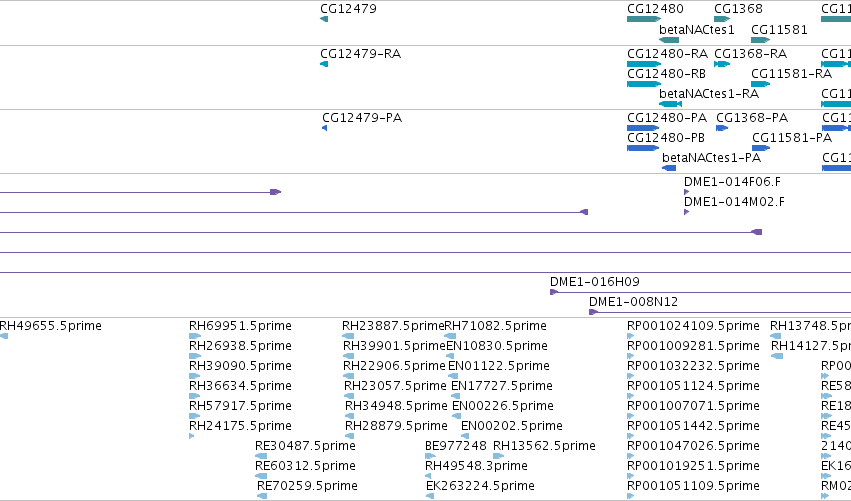Select RE70259.5prime label

pos(307,486)
